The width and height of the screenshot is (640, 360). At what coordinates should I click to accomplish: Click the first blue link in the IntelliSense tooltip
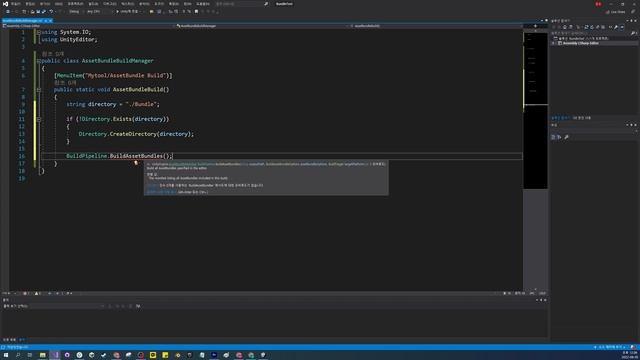(x=152, y=185)
